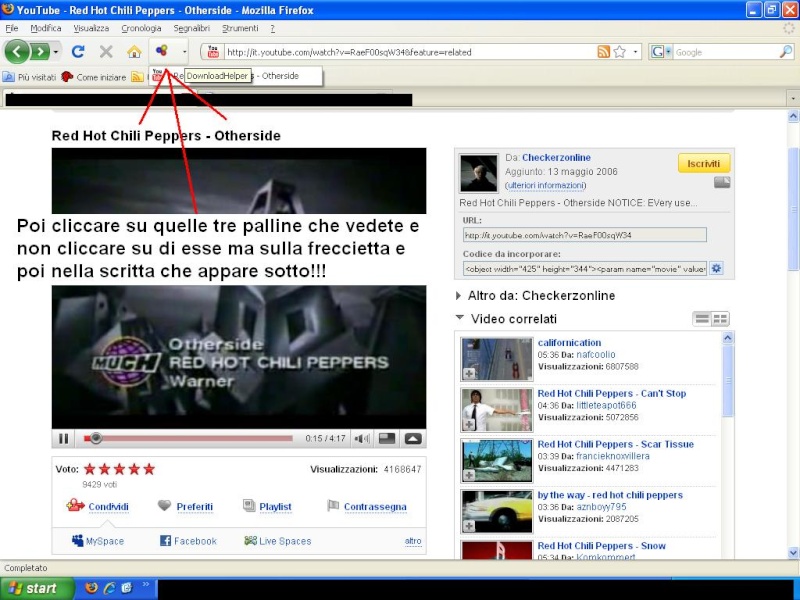800x600 pixels.
Task: Open the Playlist link
Action: click(x=275, y=507)
